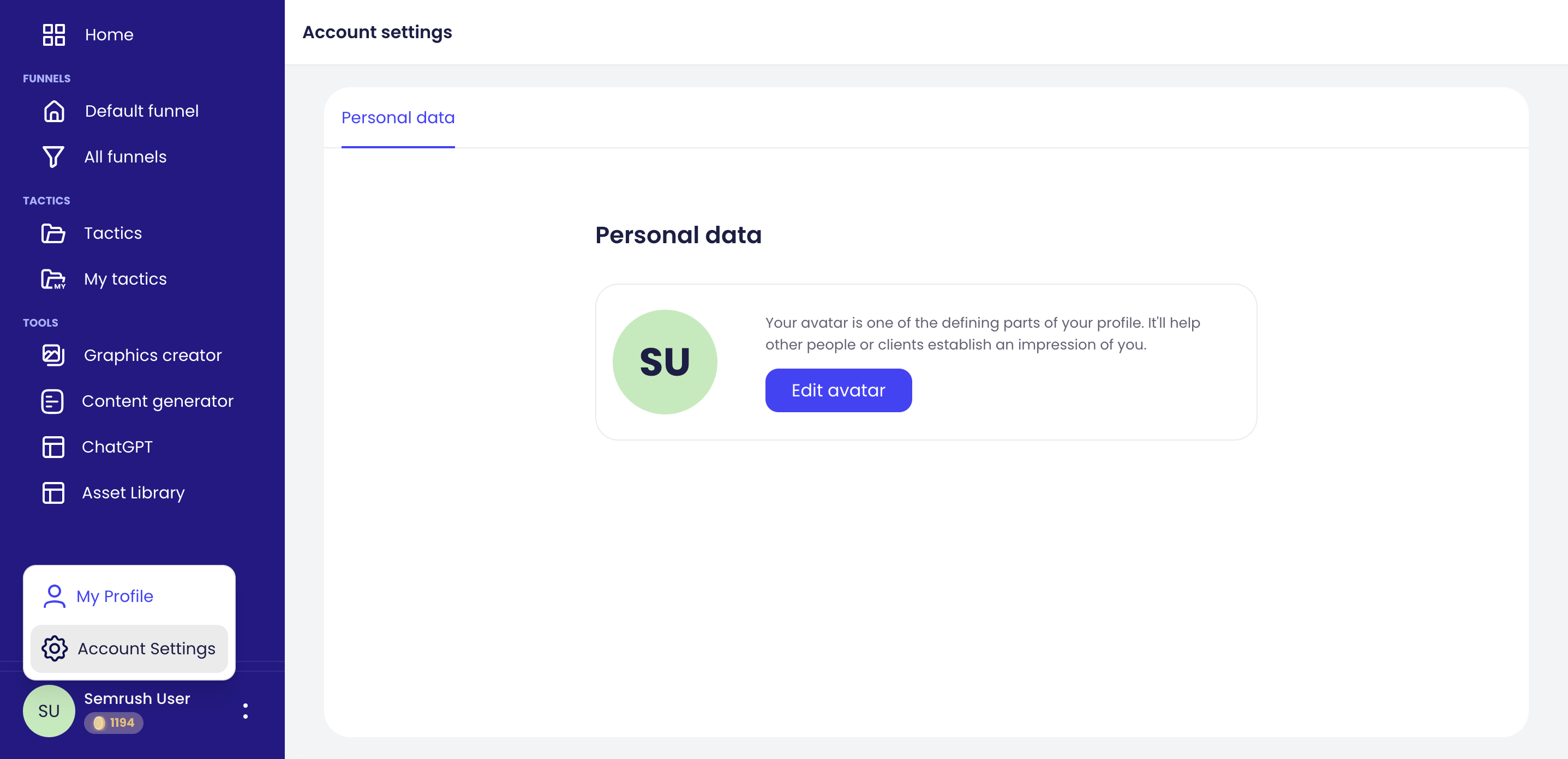The height and width of the screenshot is (759, 1568).
Task: Select the Default funnel house icon
Action: 53,111
